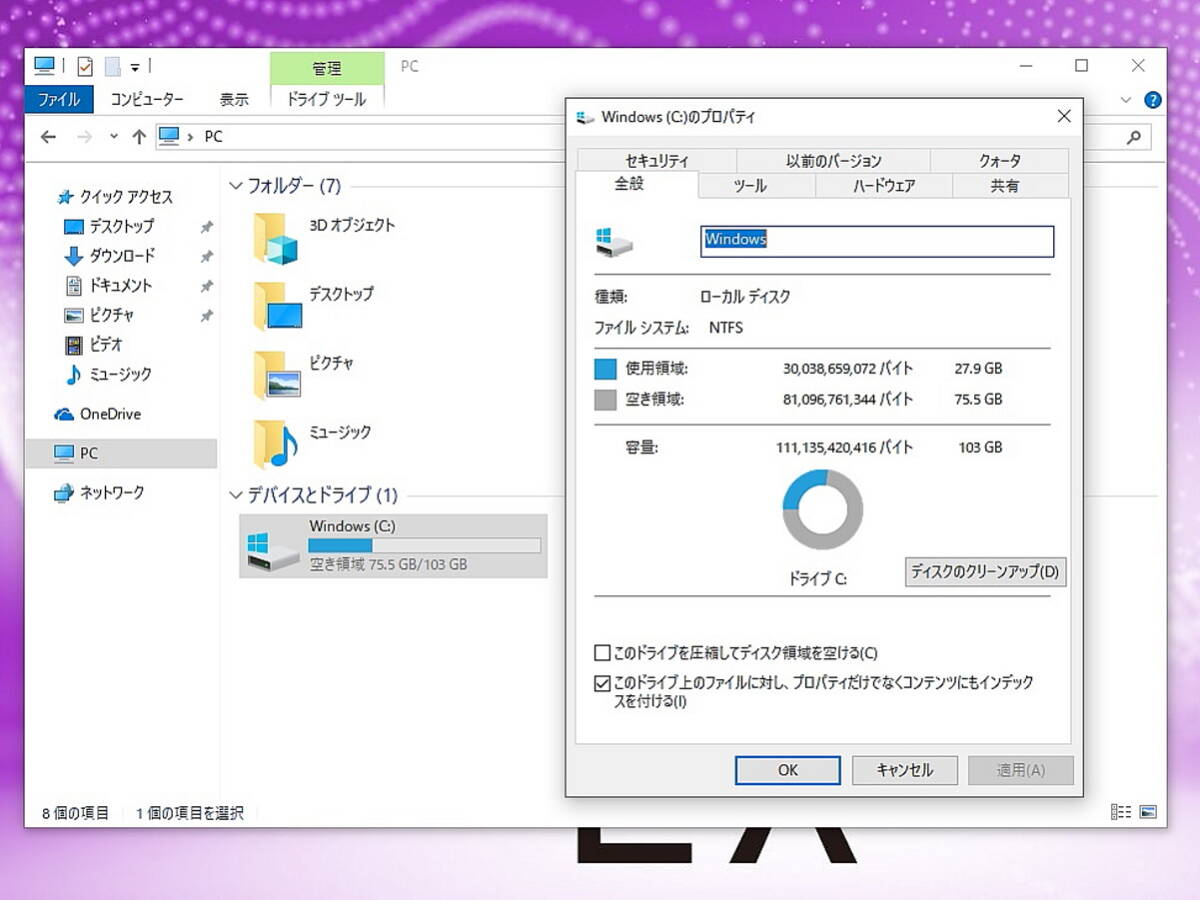Select OneDrive in the navigation pane
This screenshot has width=1200, height=900.
click(98, 414)
